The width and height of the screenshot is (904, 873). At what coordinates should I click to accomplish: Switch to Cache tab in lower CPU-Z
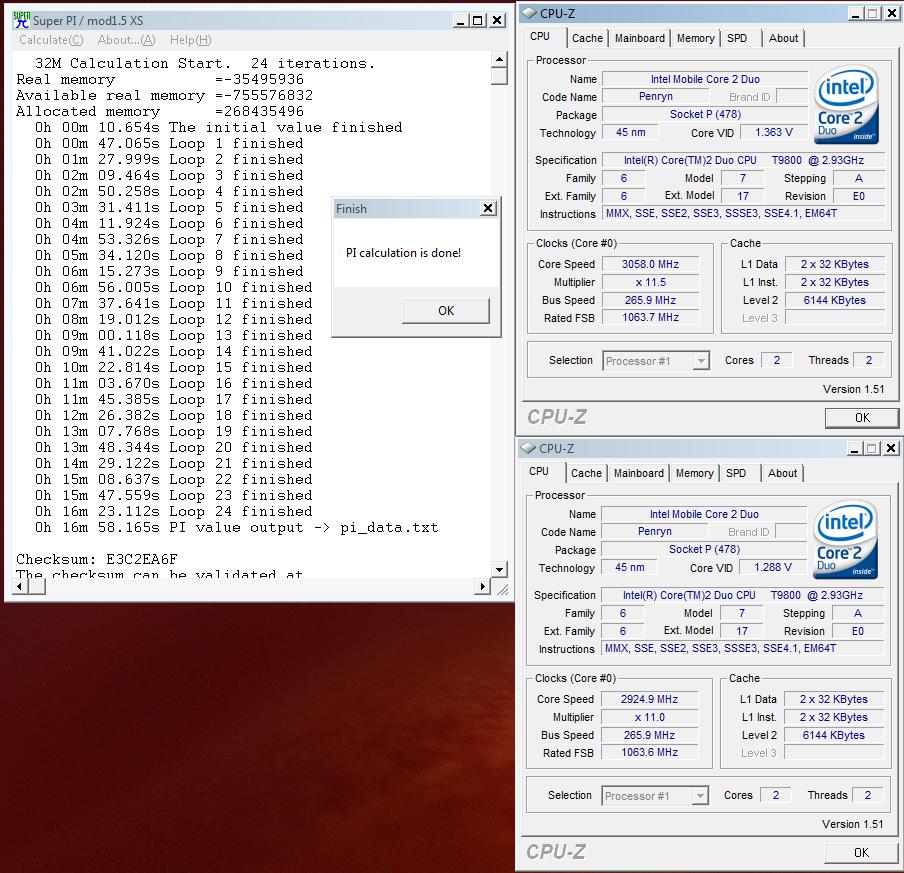click(x=586, y=473)
